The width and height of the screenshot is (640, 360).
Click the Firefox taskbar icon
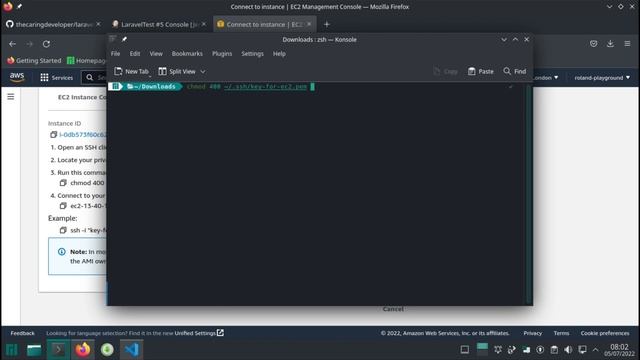[83, 350]
